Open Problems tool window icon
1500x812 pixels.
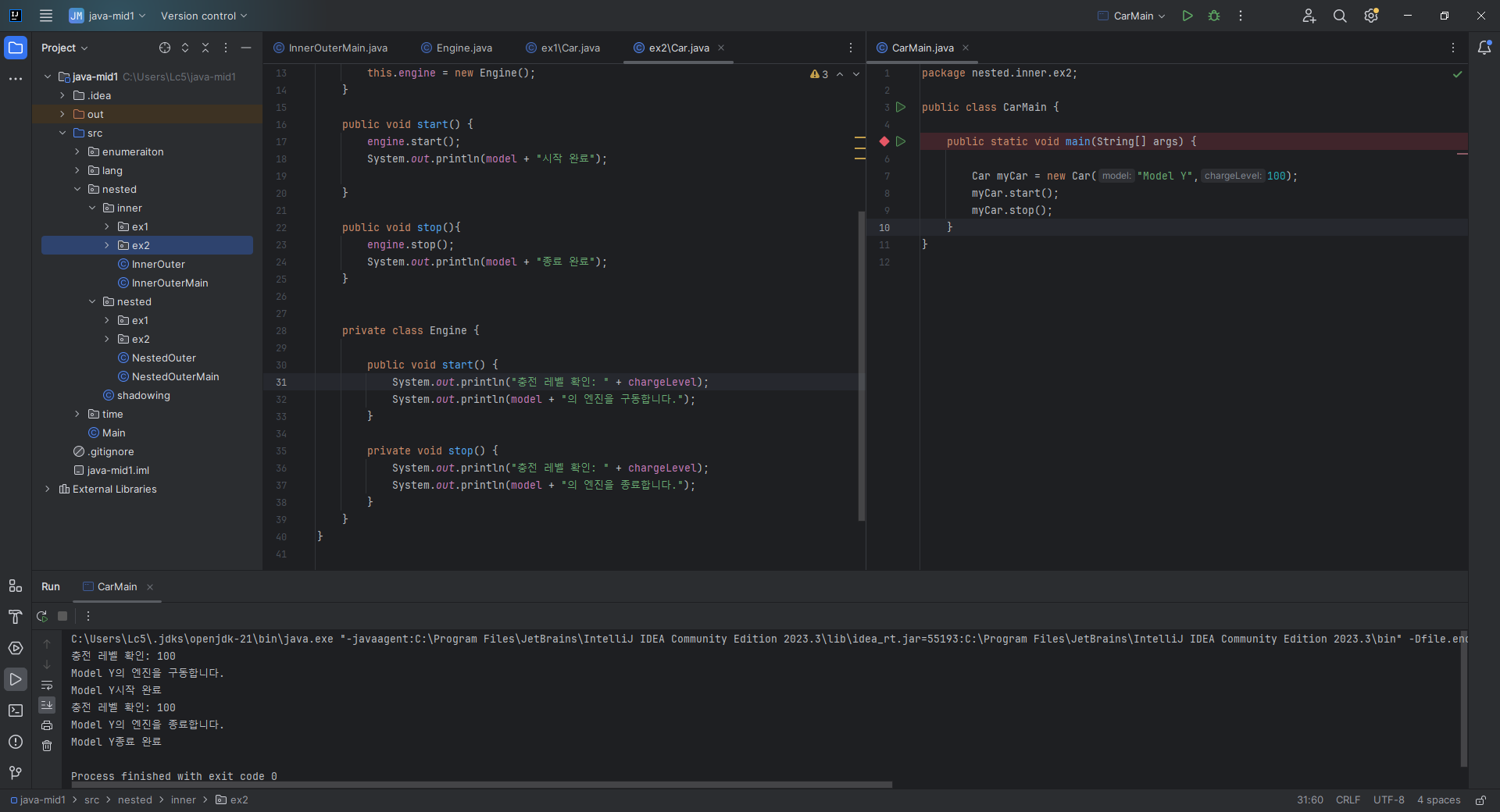pyautogui.click(x=16, y=742)
